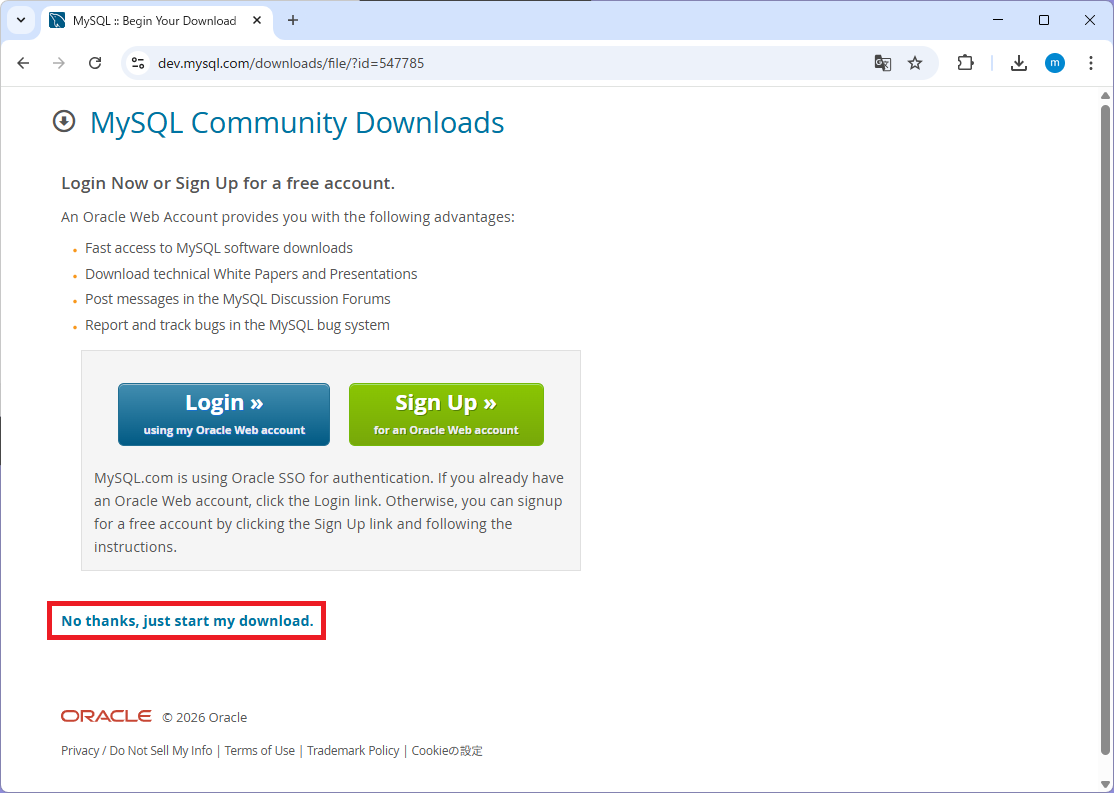The width and height of the screenshot is (1114, 793).
Task: Open the Downloads icon in toolbar
Action: pos(1019,62)
